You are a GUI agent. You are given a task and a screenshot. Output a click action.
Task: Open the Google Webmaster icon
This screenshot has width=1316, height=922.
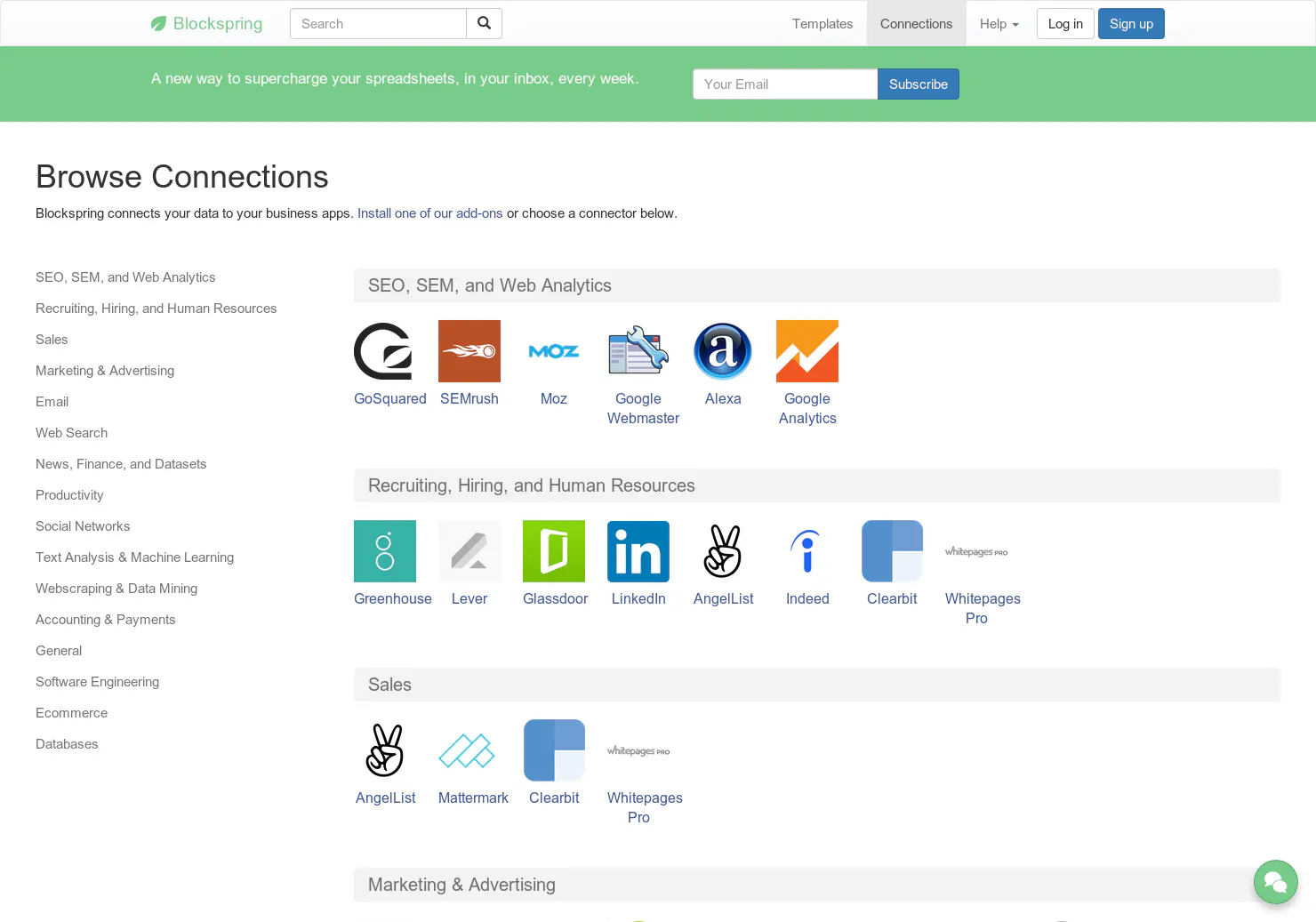[x=638, y=351]
